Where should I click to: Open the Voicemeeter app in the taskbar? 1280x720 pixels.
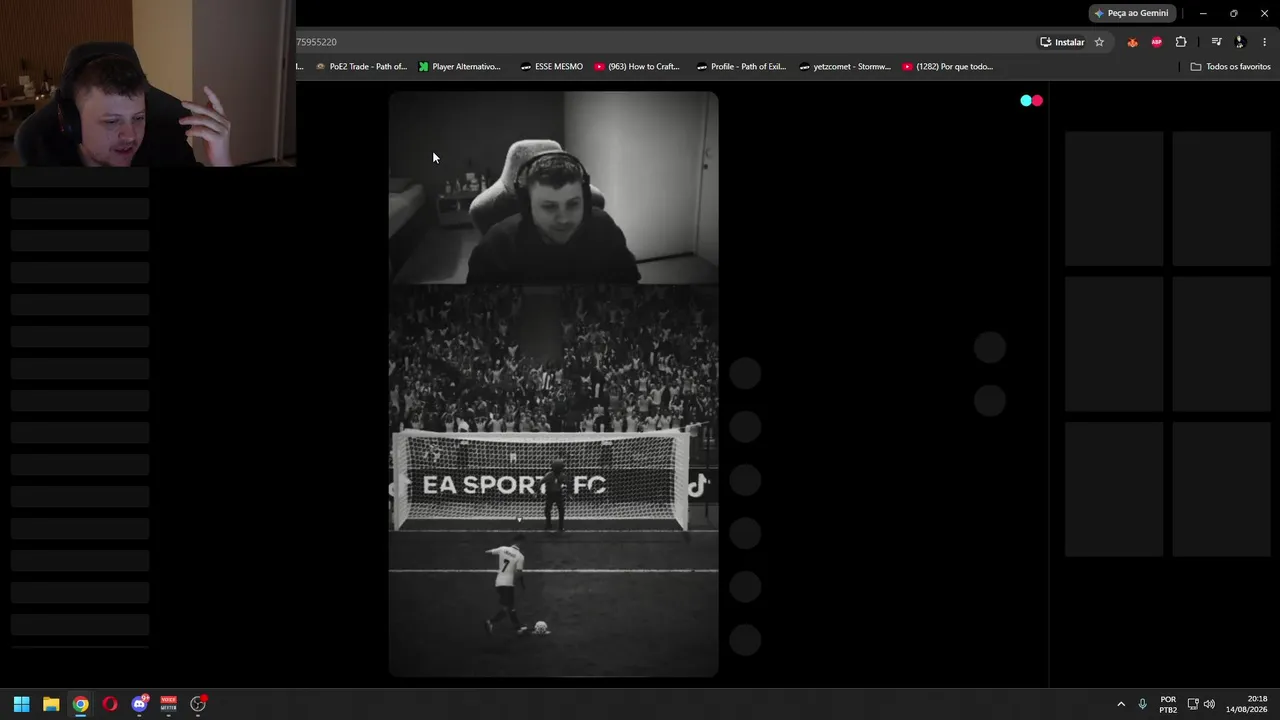click(x=168, y=704)
